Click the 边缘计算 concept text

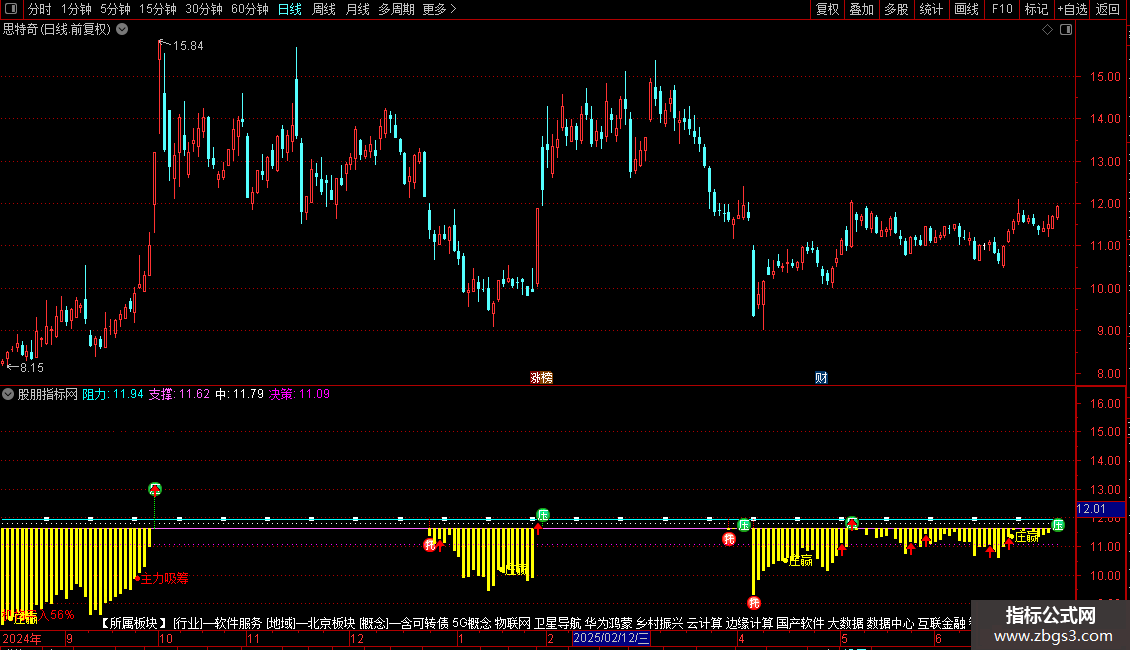(749, 623)
